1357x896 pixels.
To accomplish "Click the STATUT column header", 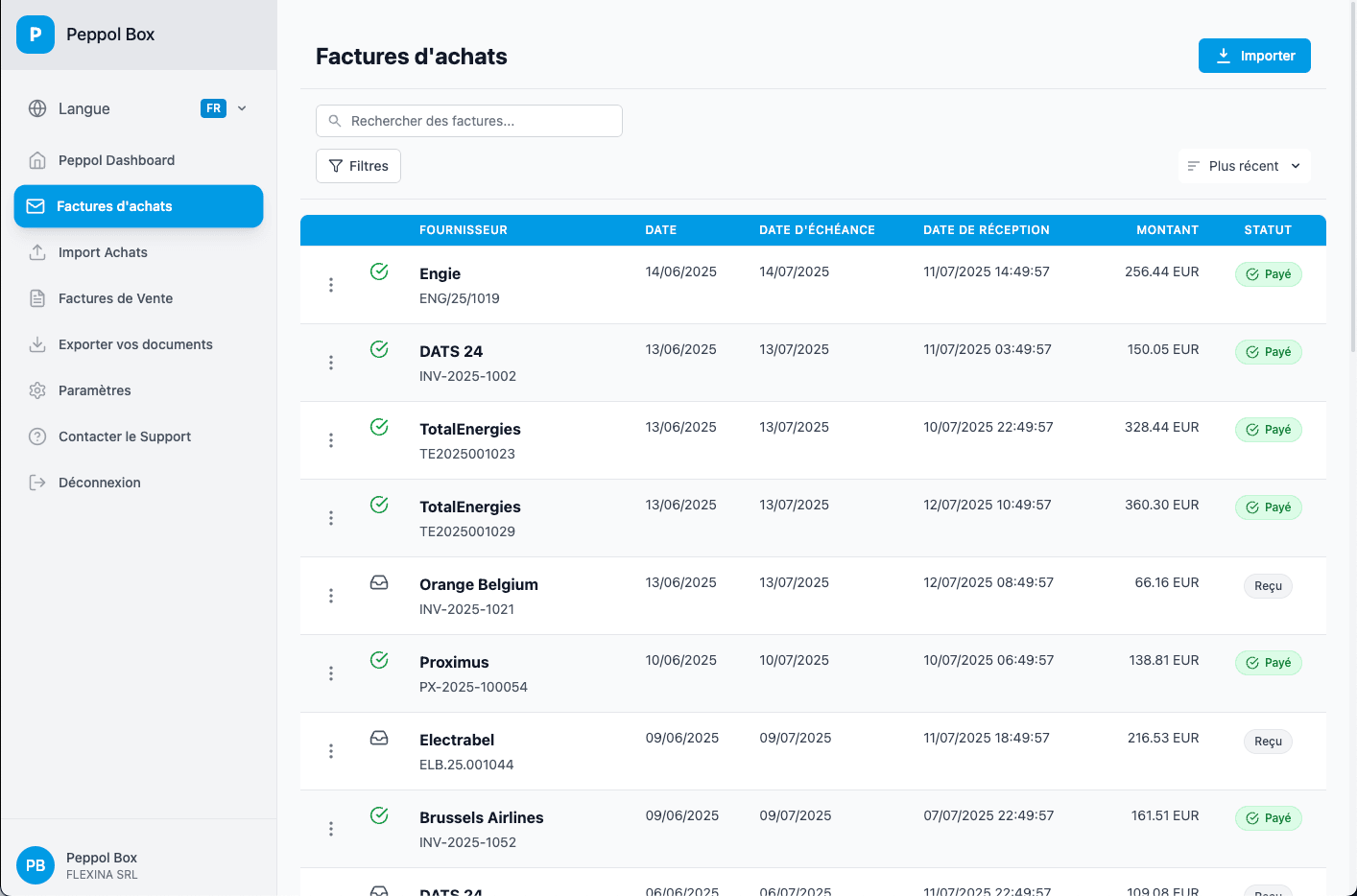I will [1268, 230].
